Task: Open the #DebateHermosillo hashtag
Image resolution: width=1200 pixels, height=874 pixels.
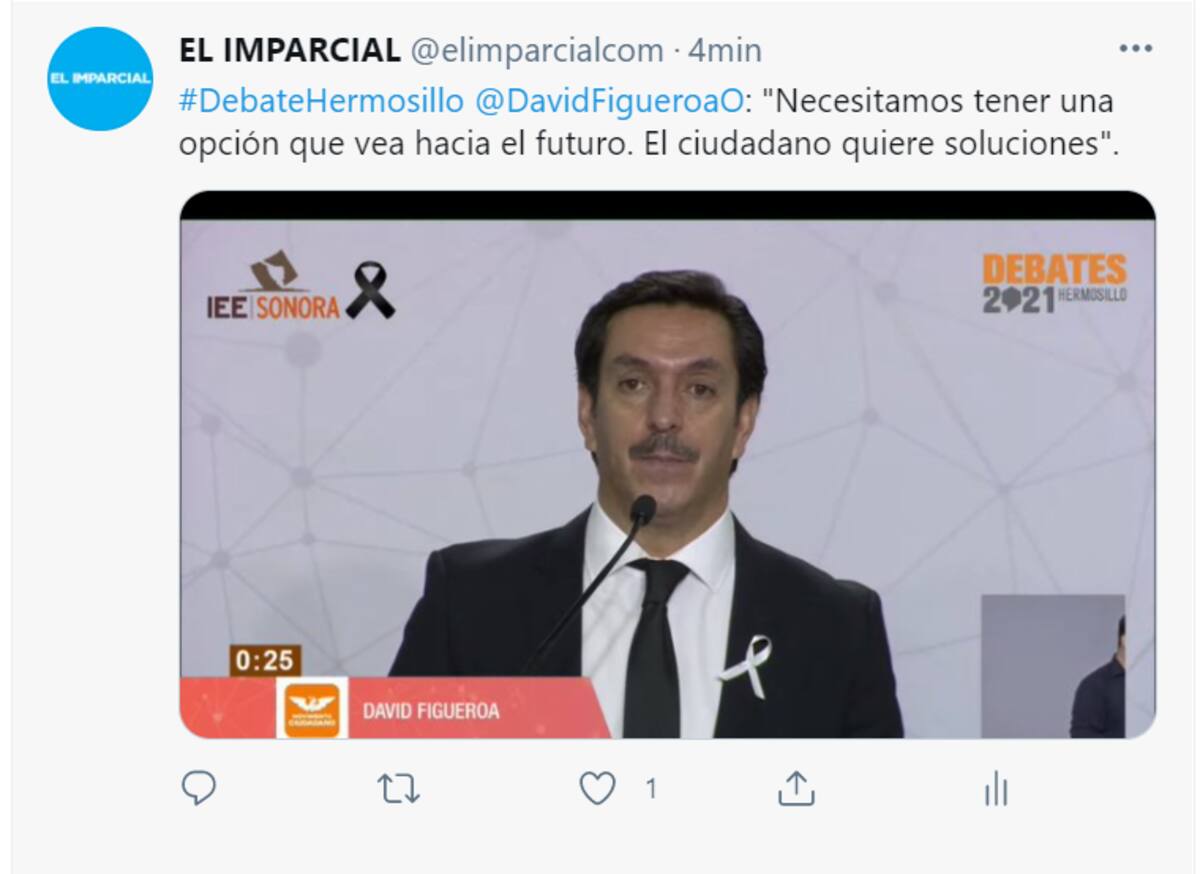Action: (x=321, y=101)
